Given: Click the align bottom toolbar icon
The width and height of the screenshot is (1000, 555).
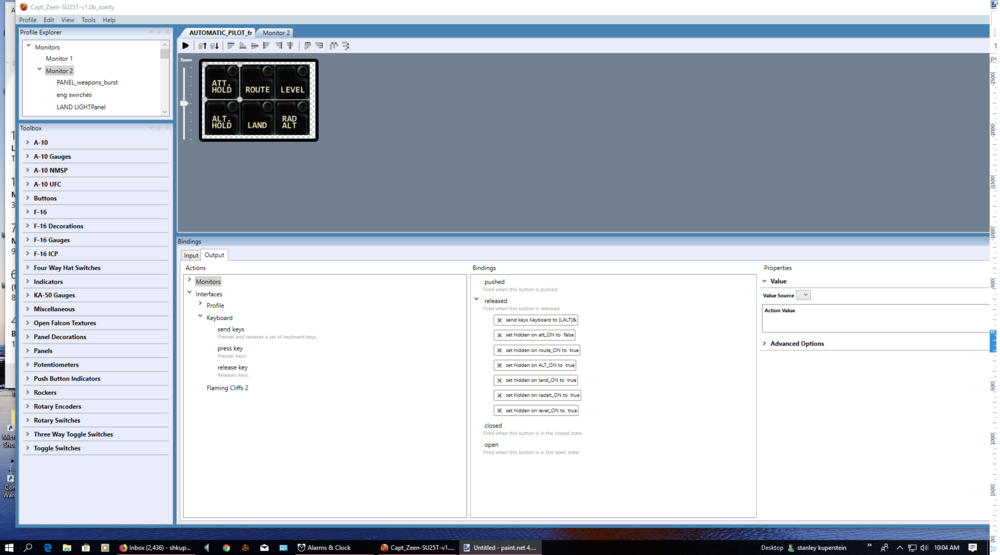Looking at the screenshot, I should coord(242,46).
